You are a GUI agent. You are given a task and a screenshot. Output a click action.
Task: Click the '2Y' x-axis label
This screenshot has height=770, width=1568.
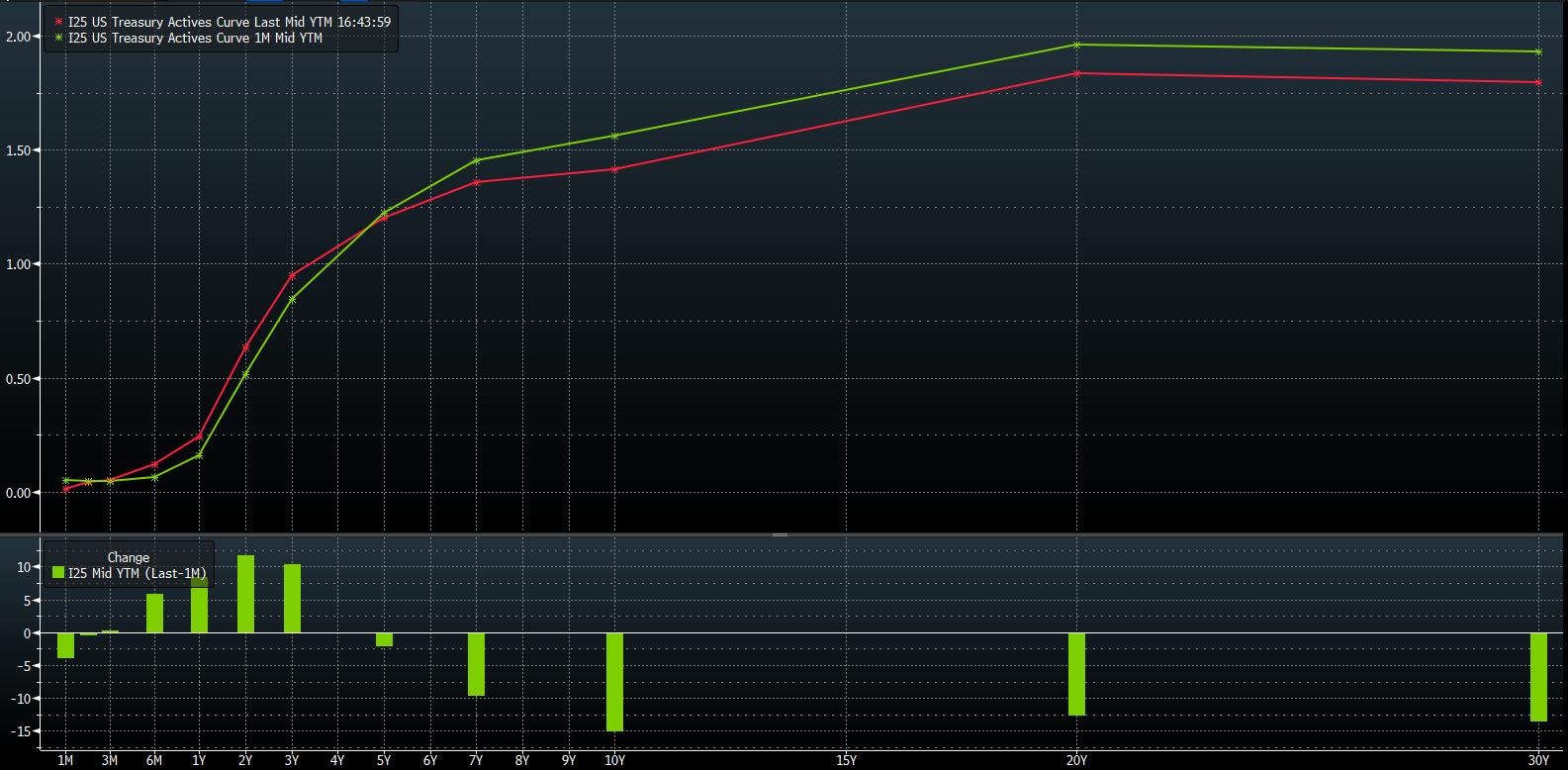point(245,760)
